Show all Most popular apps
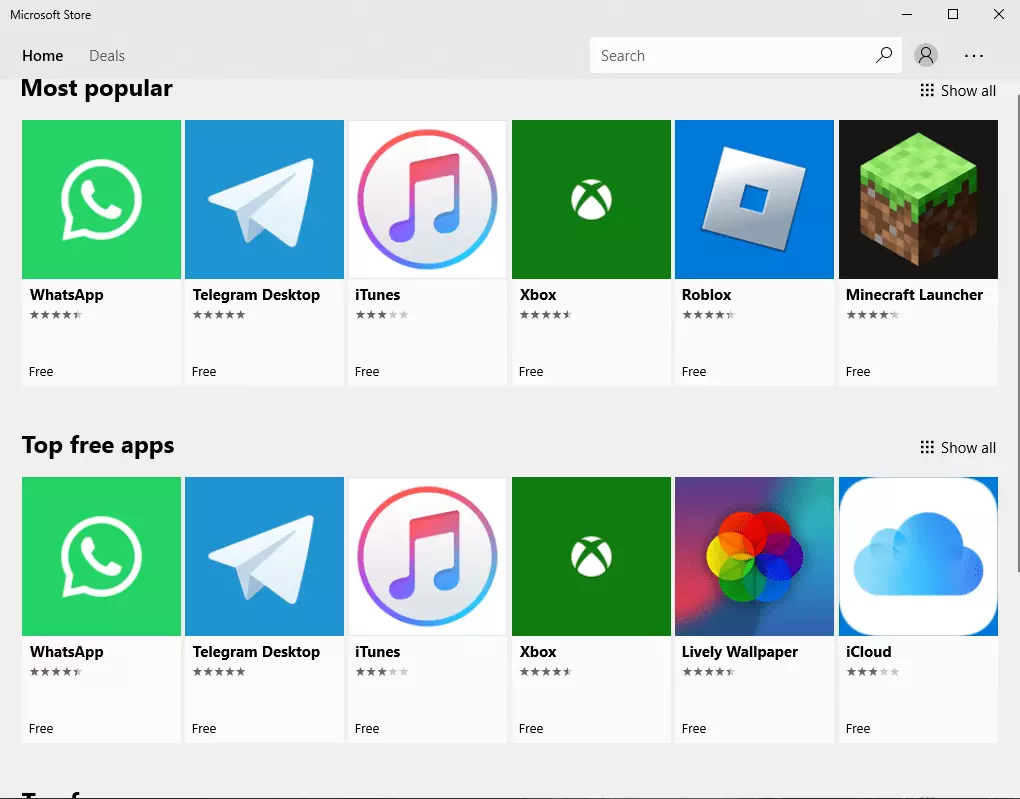This screenshot has width=1020, height=799. [x=958, y=91]
